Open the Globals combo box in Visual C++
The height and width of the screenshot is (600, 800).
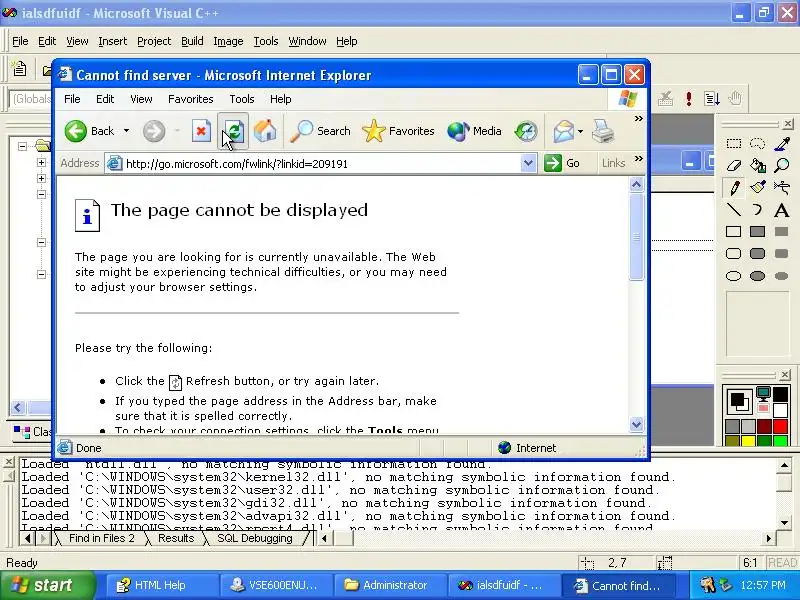[31, 98]
